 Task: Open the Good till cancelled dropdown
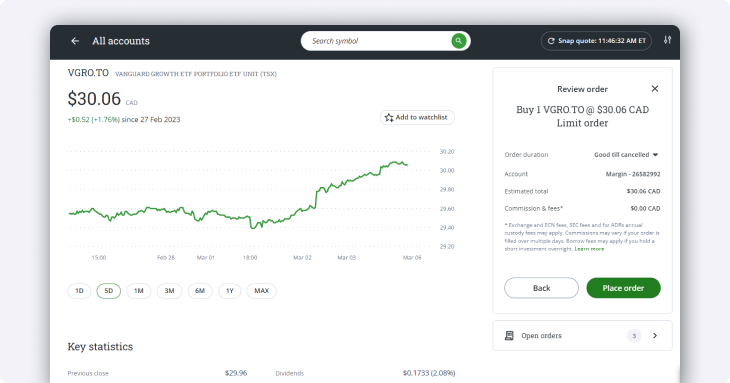[x=626, y=155]
